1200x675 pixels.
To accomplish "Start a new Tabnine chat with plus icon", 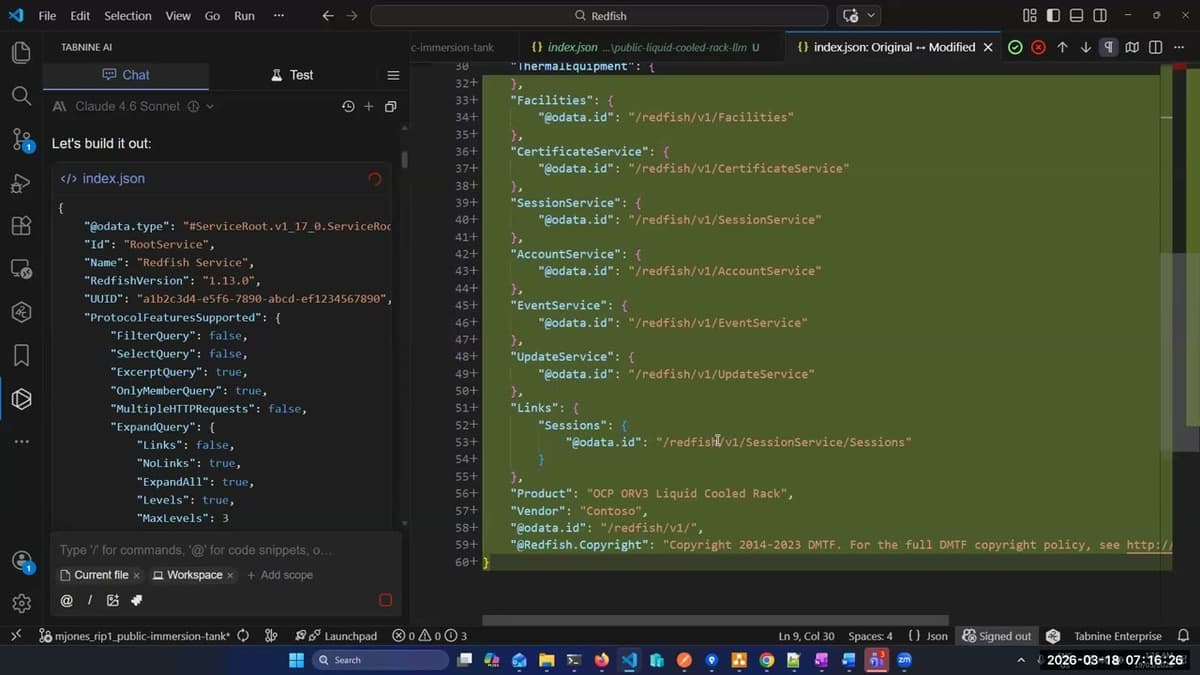I will (x=368, y=106).
